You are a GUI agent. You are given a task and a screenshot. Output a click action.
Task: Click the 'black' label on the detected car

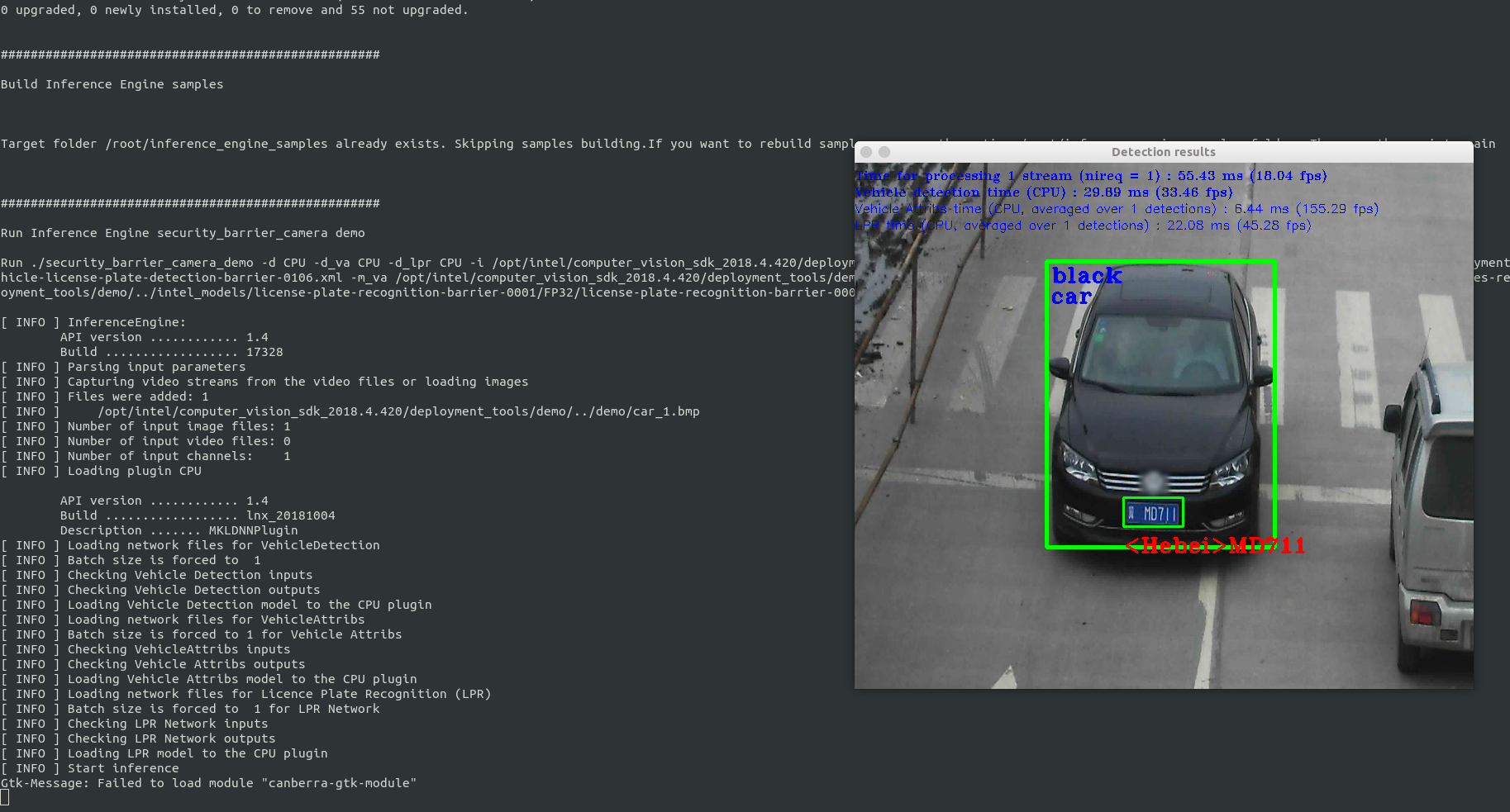1087,275
